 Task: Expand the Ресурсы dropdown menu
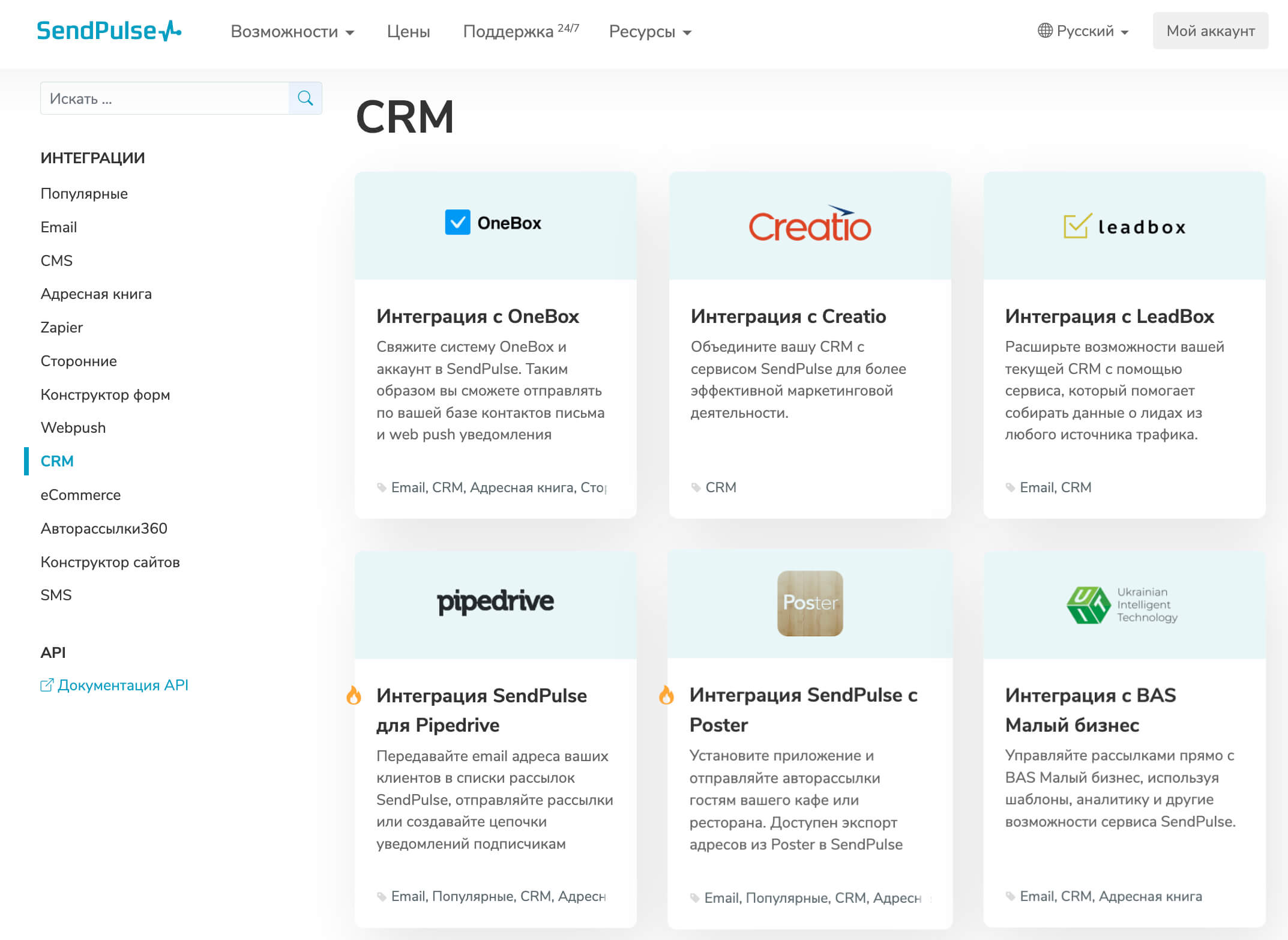[650, 31]
